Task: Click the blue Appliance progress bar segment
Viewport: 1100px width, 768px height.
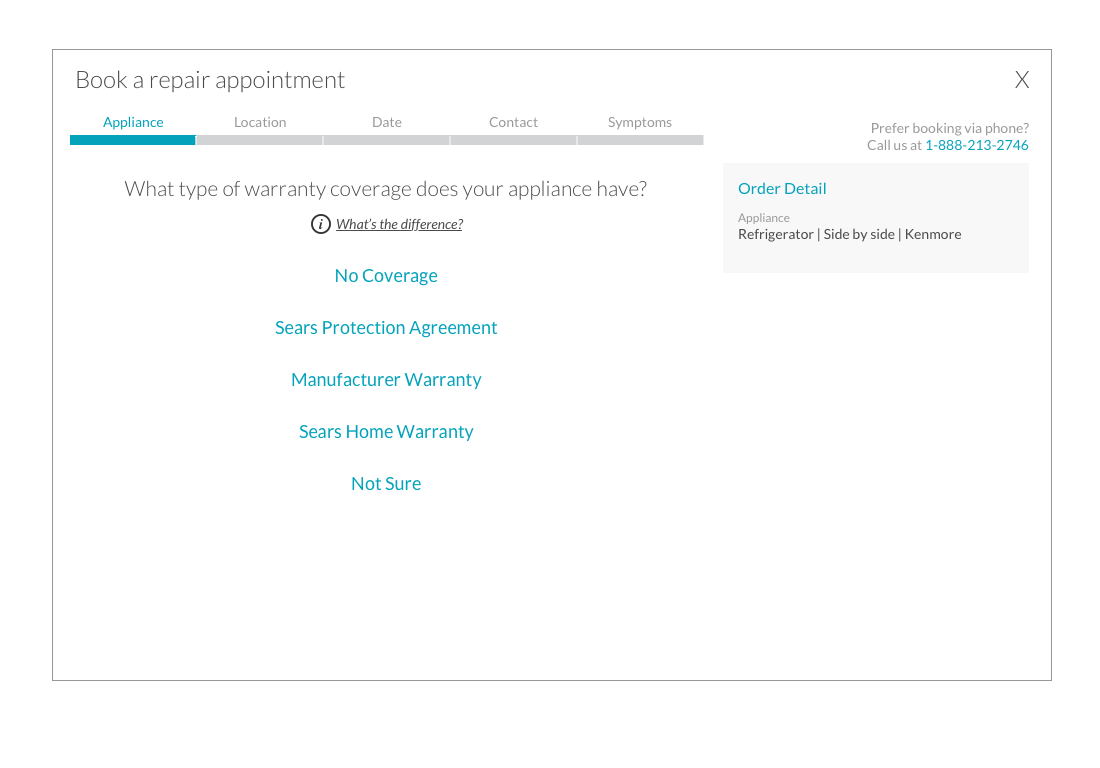Action: click(x=133, y=140)
